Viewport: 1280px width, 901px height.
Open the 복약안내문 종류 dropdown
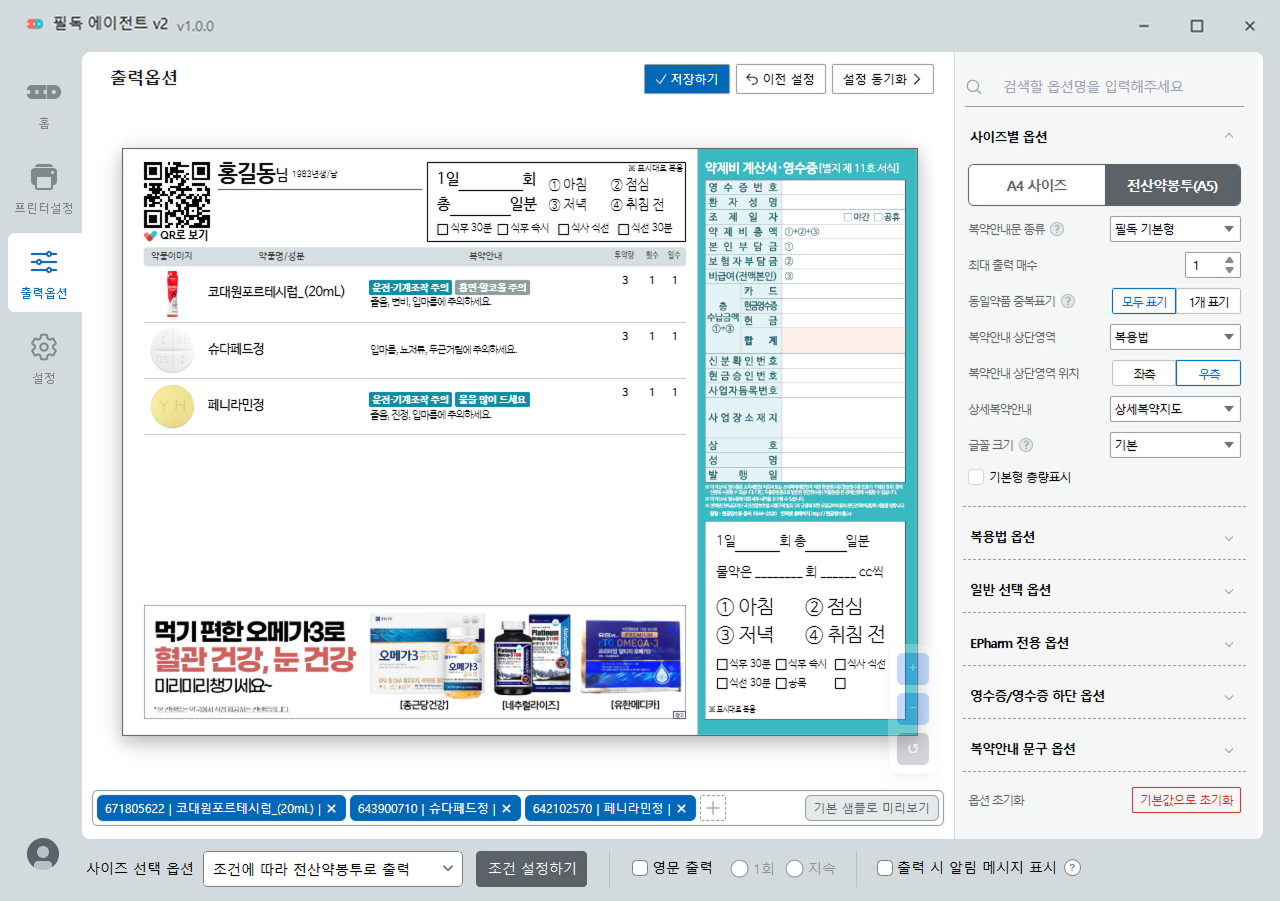coord(1175,229)
